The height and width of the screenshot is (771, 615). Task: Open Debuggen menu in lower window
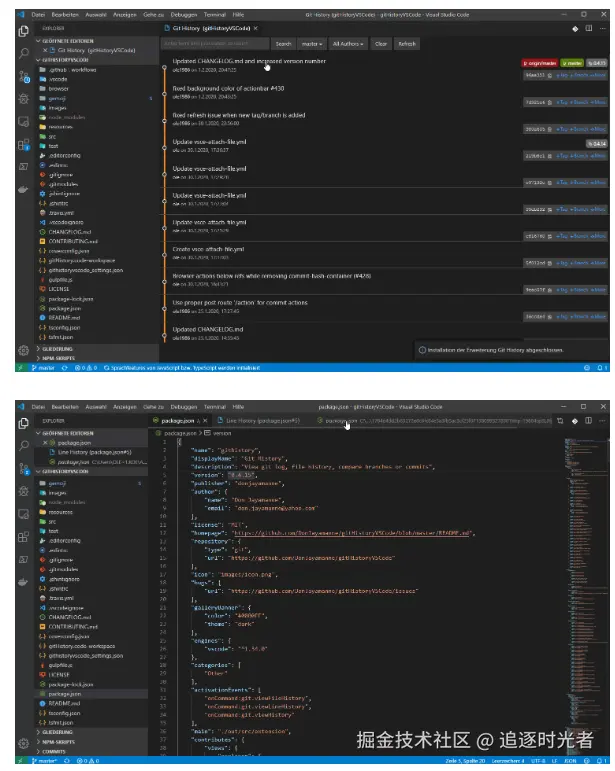(x=183, y=407)
